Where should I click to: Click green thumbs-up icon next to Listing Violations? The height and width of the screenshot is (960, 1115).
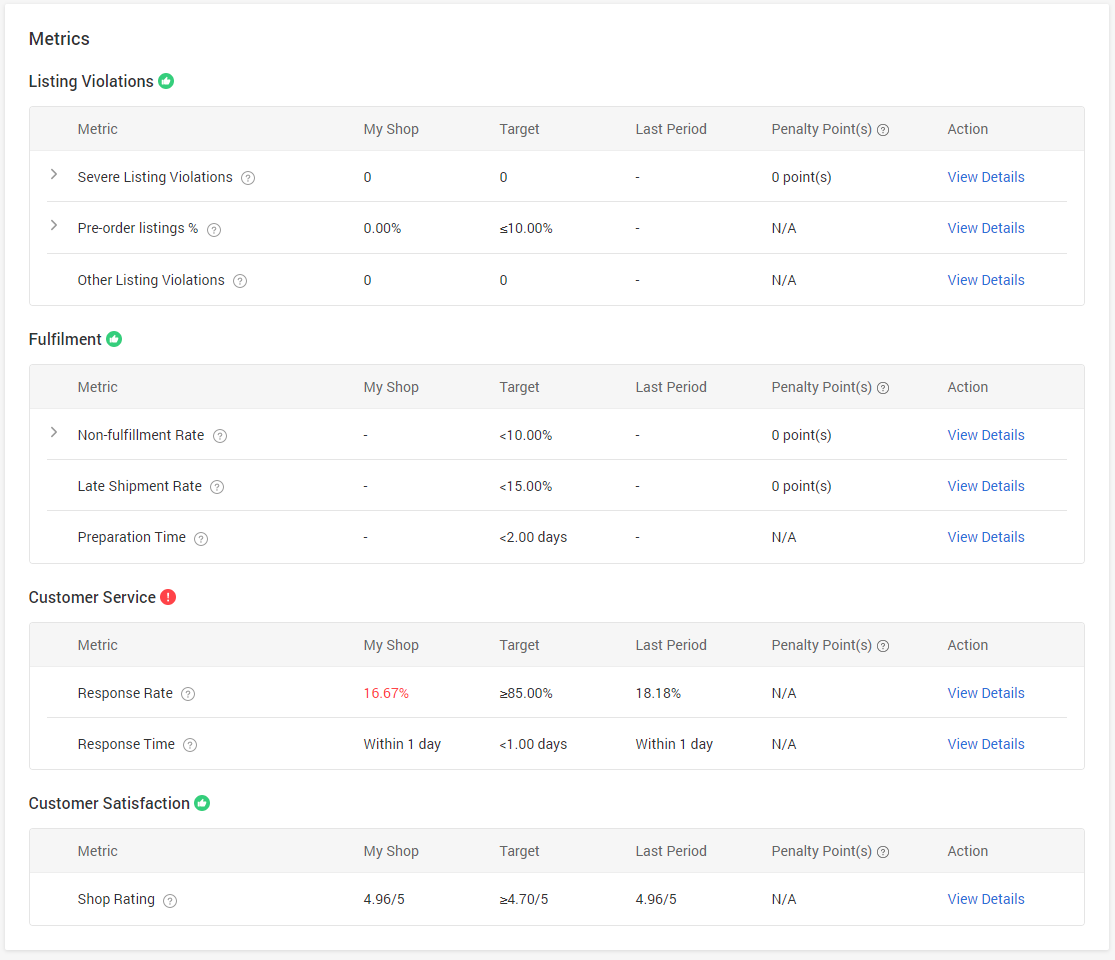[x=166, y=81]
